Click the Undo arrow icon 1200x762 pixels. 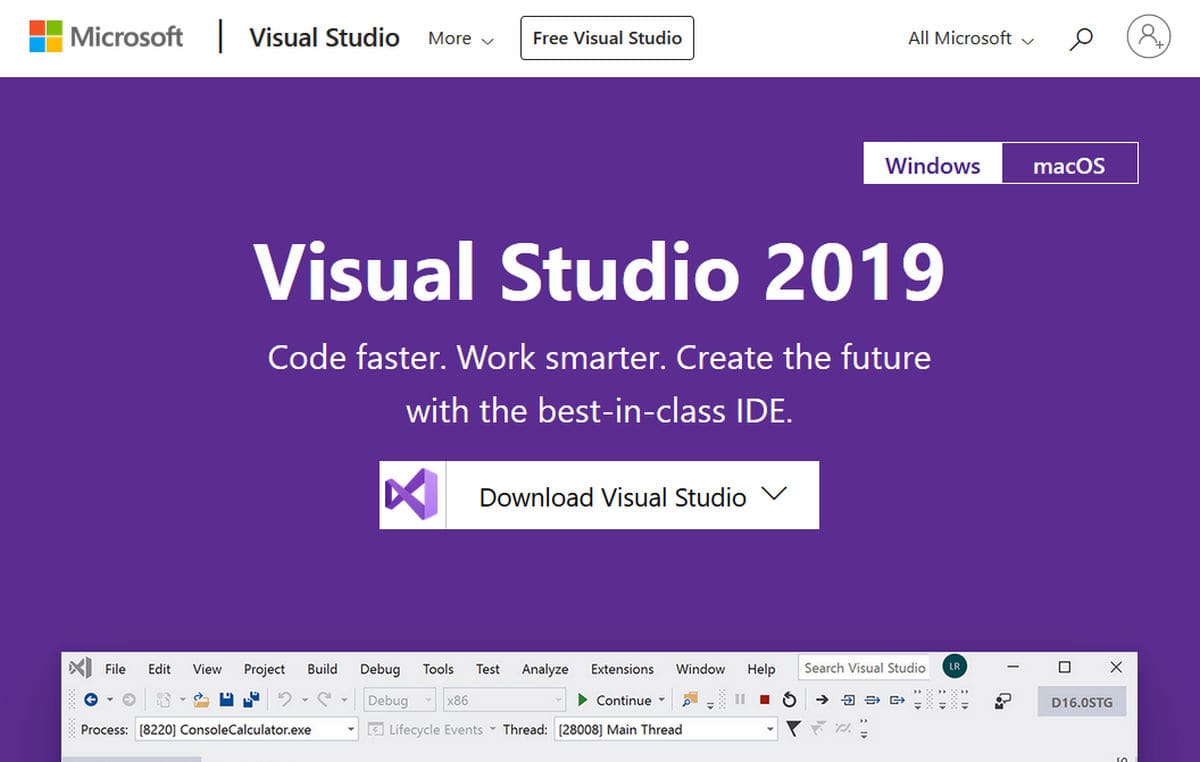tap(284, 700)
